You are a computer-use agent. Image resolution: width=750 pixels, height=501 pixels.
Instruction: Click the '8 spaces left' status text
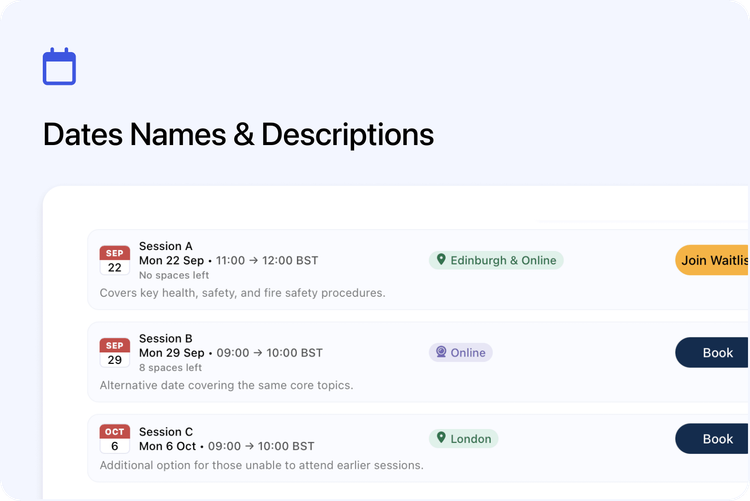pos(171,367)
